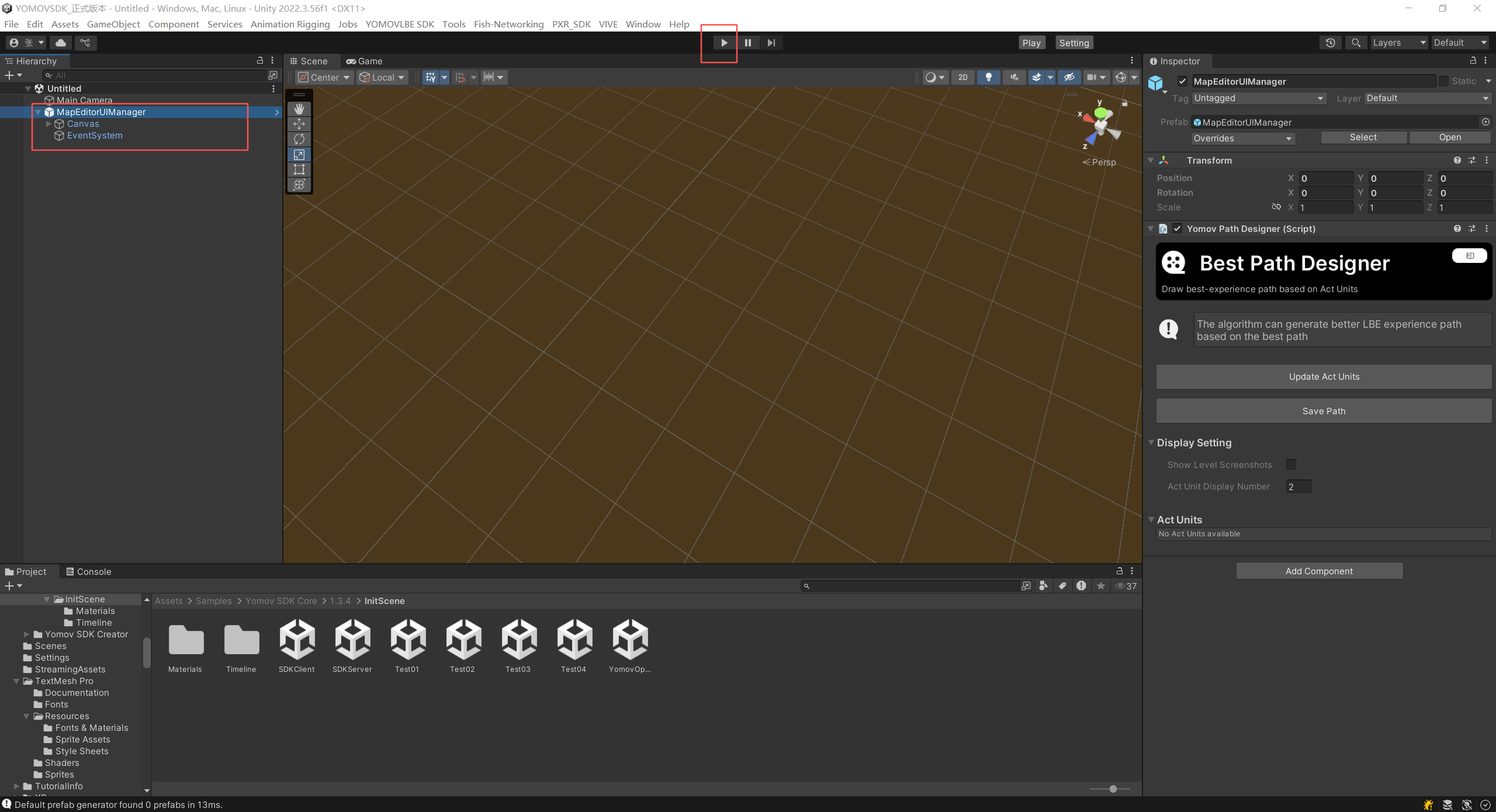Open the Layers dropdown in top toolbar

[1398, 43]
